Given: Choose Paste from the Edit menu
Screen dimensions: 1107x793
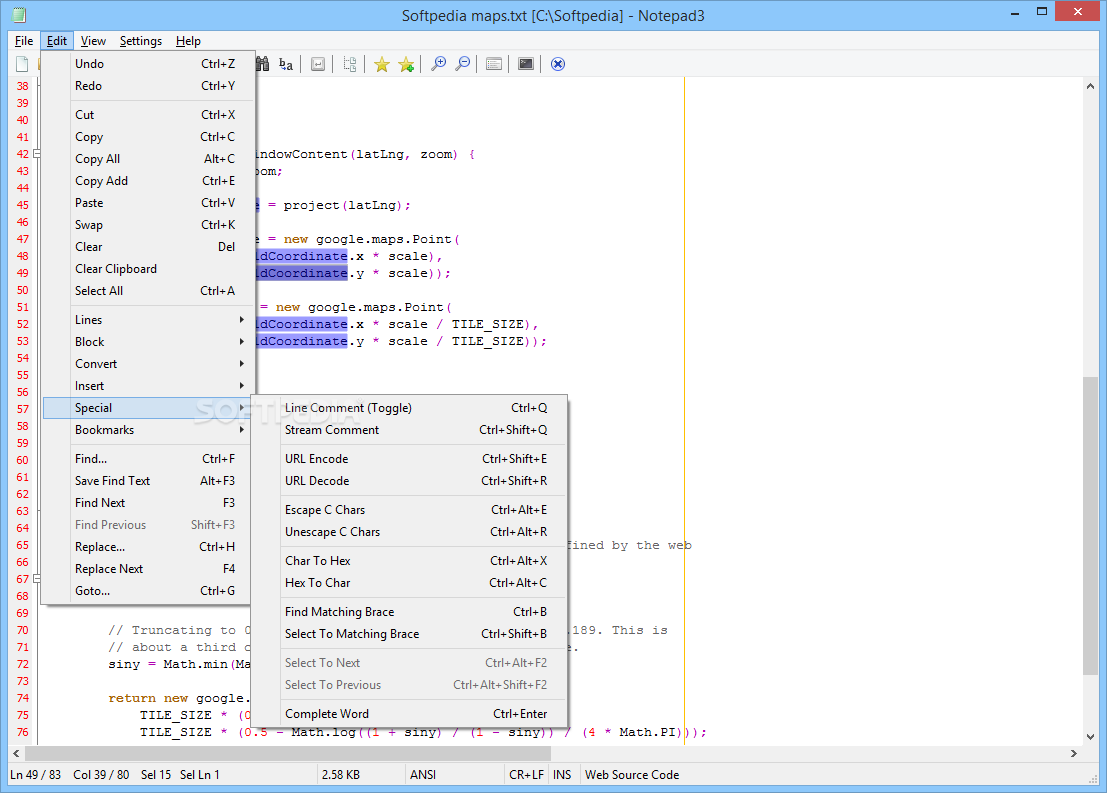Looking at the screenshot, I should coord(147,203).
